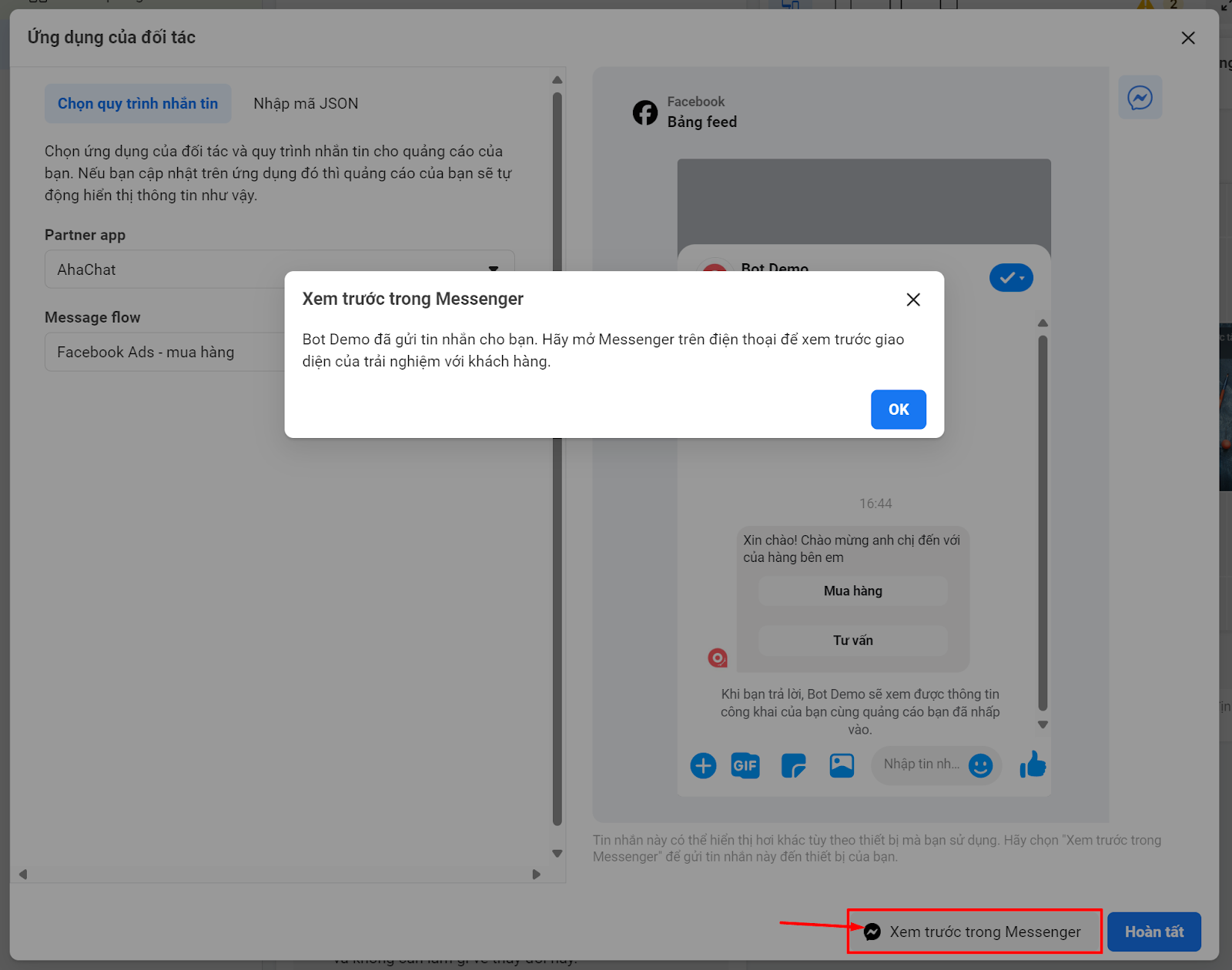The image size is (1232, 970).
Task: Open the Partner app AhaChat dropdown
Action: pos(280,269)
